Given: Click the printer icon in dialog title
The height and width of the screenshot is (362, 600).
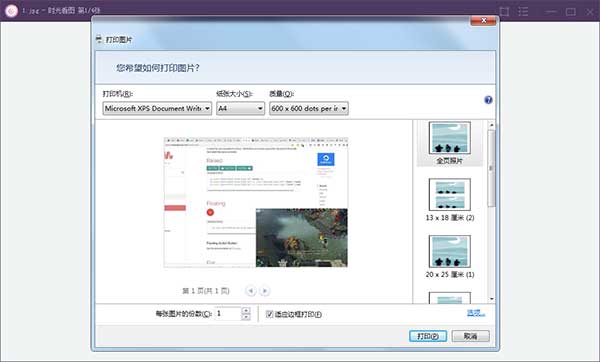Looking at the screenshot, I should click(x=99, y=39).
